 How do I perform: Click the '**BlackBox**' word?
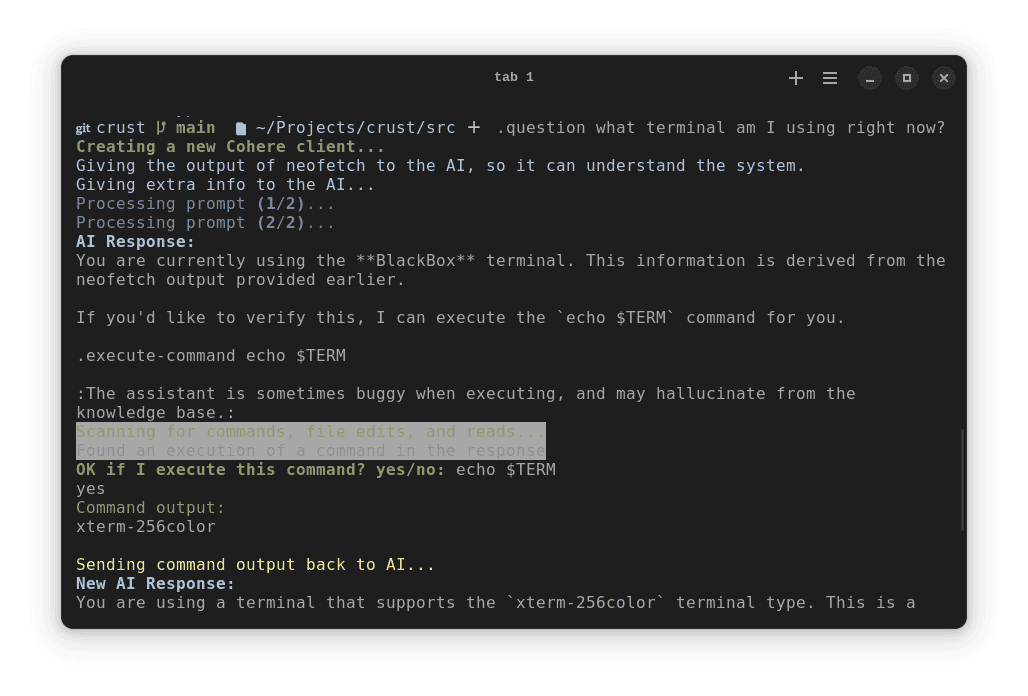[416, 261]
